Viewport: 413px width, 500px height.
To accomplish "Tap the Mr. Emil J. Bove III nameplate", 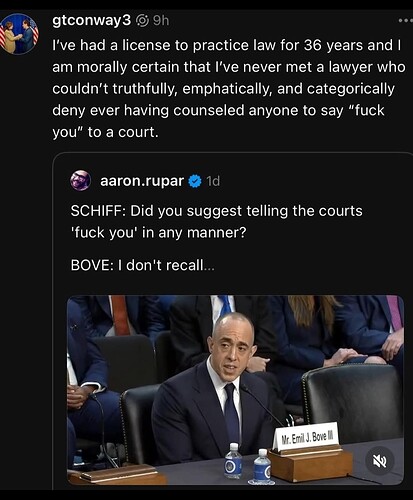I will pos(305,437).
